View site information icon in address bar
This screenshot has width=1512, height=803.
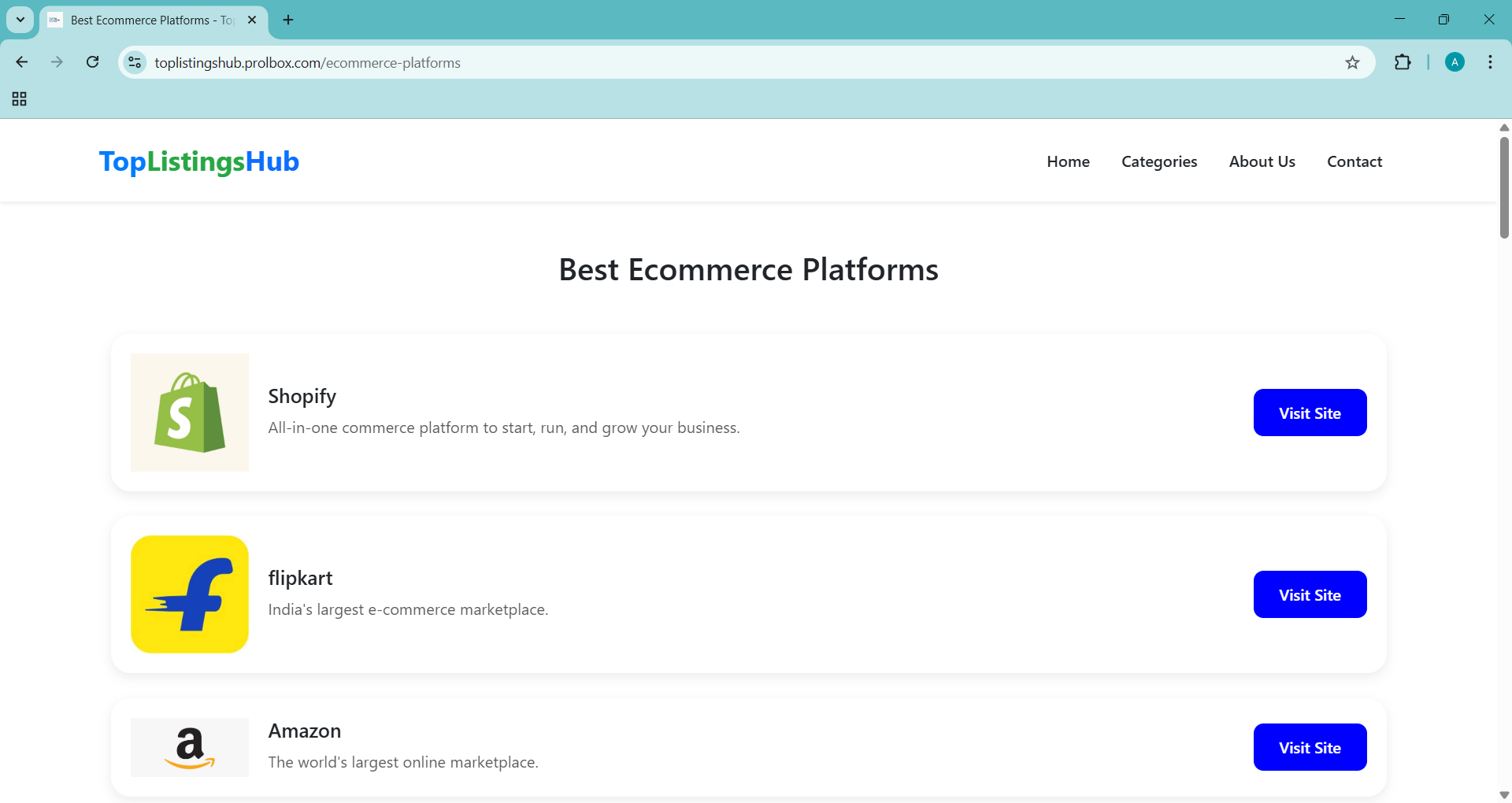(x=135, y=62)
